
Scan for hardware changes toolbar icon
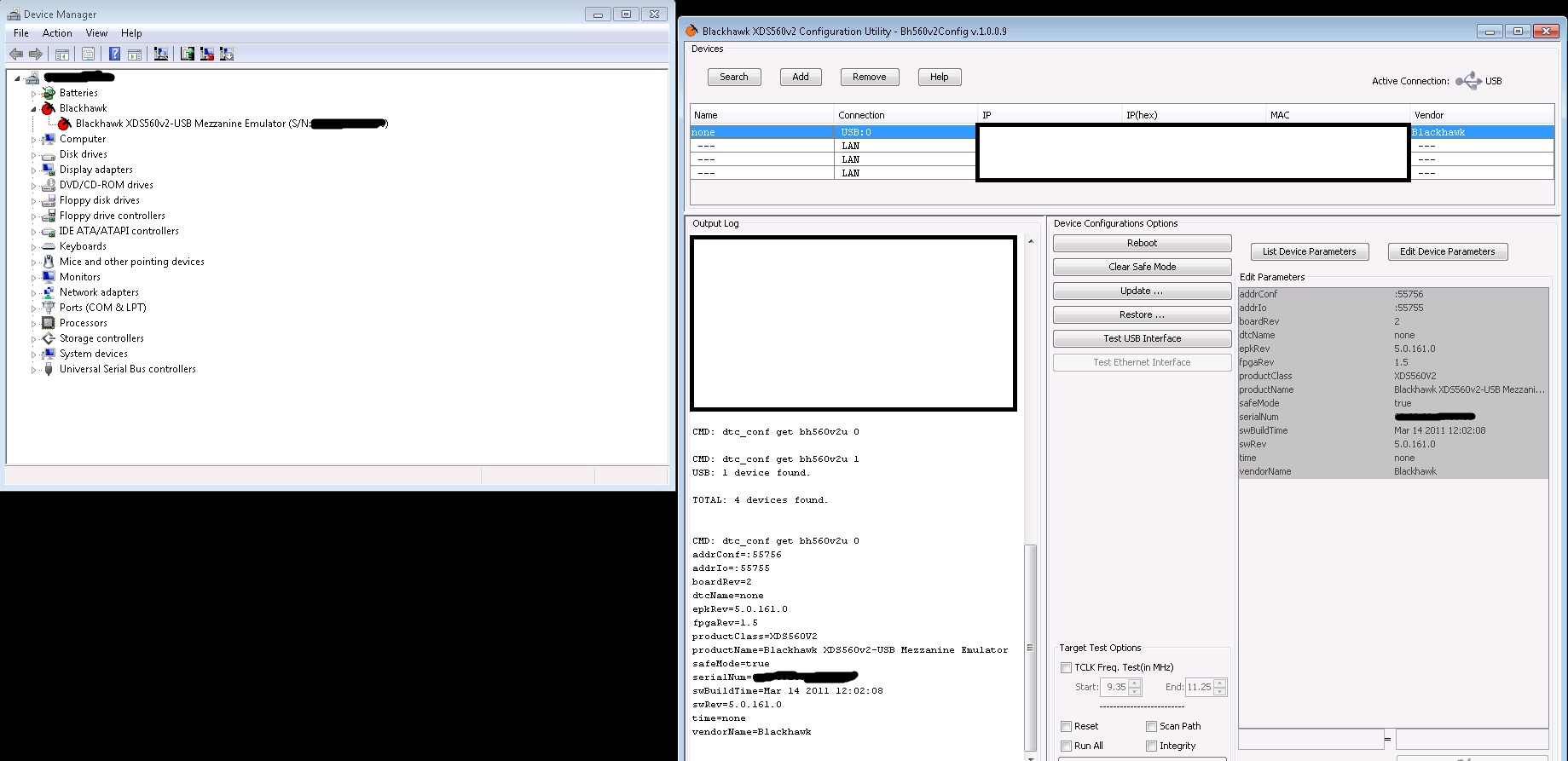(160, 54)
